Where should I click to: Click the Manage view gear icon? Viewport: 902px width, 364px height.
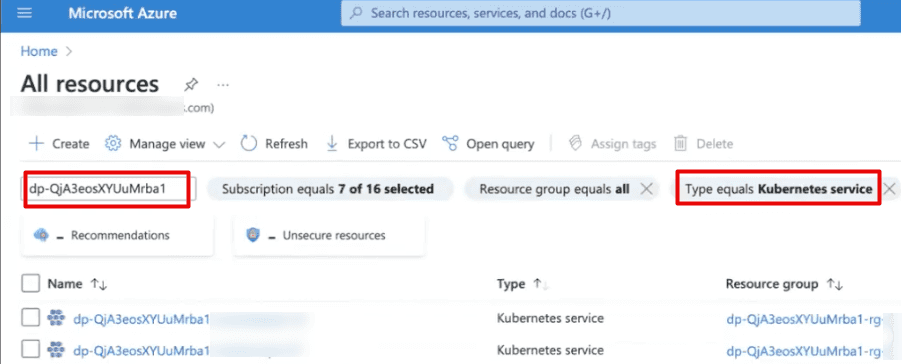(x=113, y=143)
